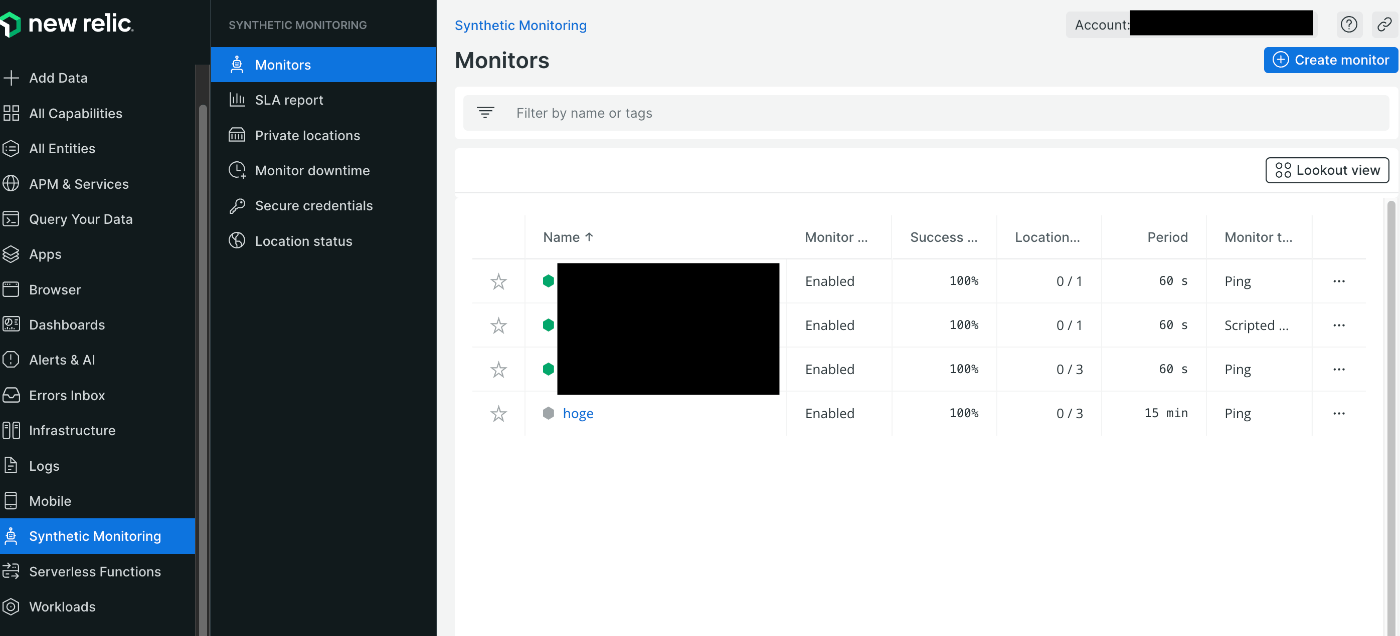Screen dimensions: 1400x636
Task: Click the left sidebar vertical scrollbar
Action: pyautogui.click(x=204, y=370)
